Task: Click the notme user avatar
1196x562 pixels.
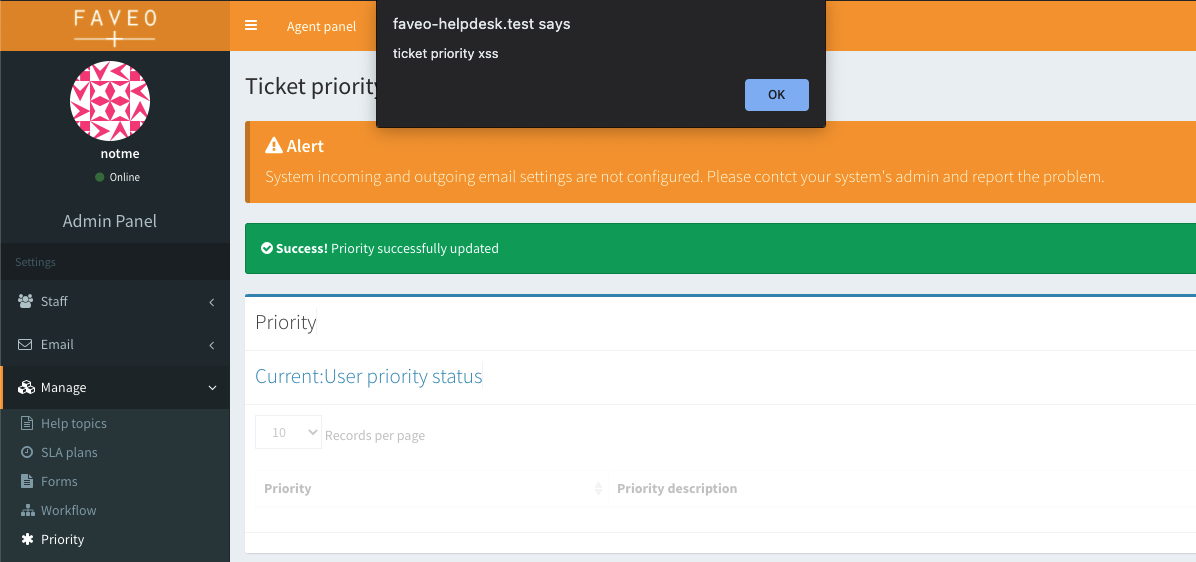Action: (110, 101)
